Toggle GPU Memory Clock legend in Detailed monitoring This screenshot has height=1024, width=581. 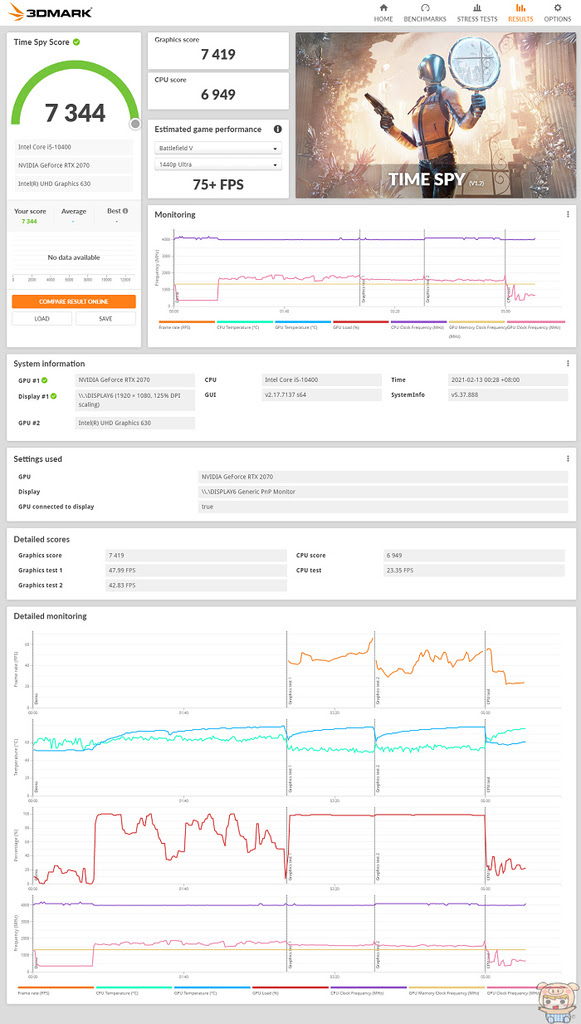click(x=447, y=991)
